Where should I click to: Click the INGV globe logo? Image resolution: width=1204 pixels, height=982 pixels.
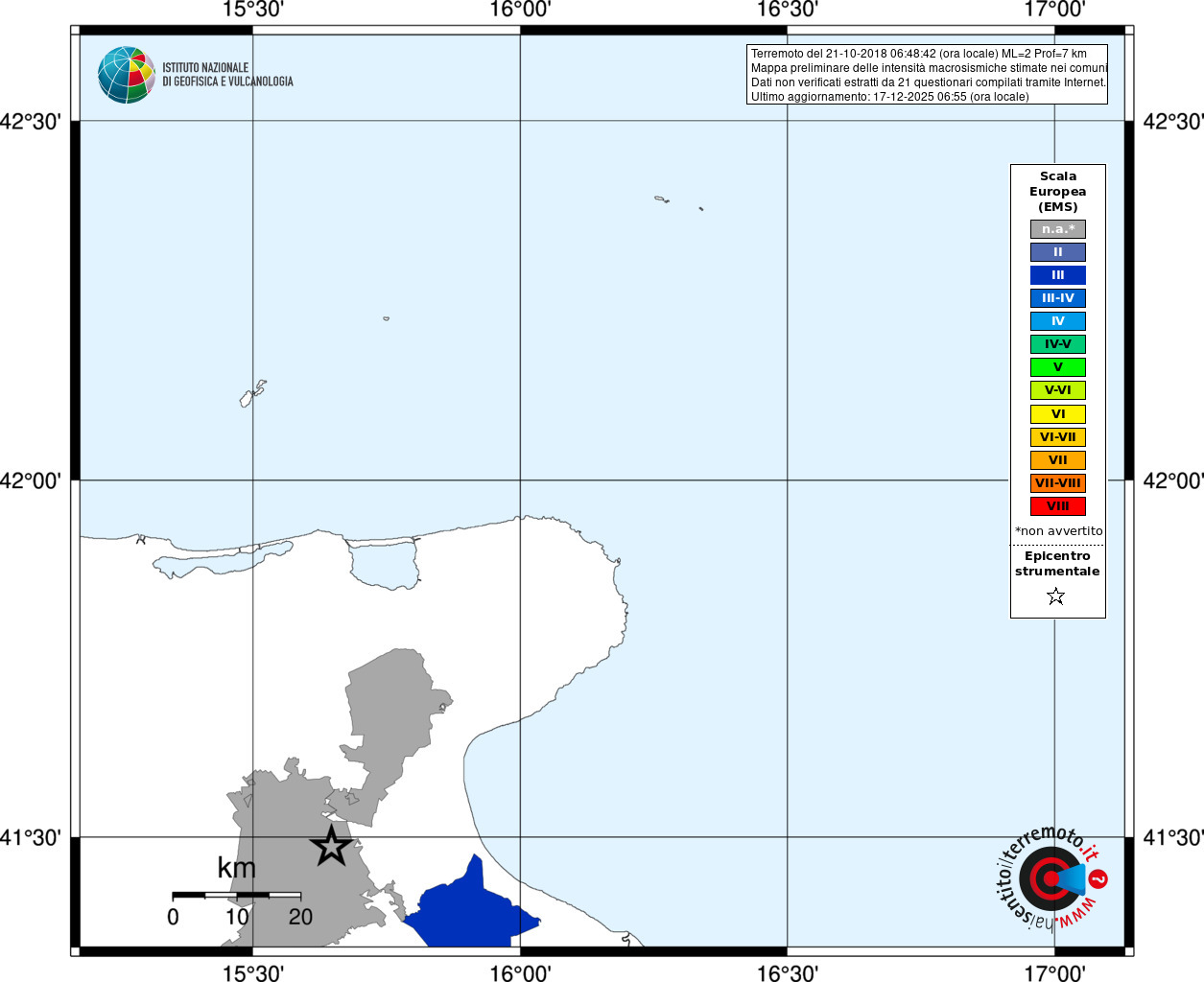click(126, 75)
